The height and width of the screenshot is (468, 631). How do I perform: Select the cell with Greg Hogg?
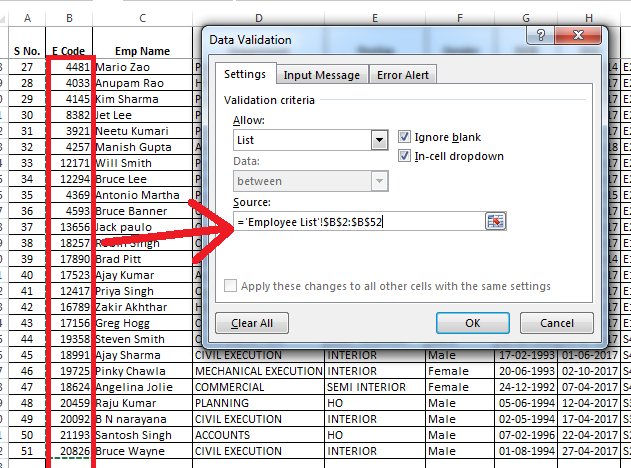142,323
